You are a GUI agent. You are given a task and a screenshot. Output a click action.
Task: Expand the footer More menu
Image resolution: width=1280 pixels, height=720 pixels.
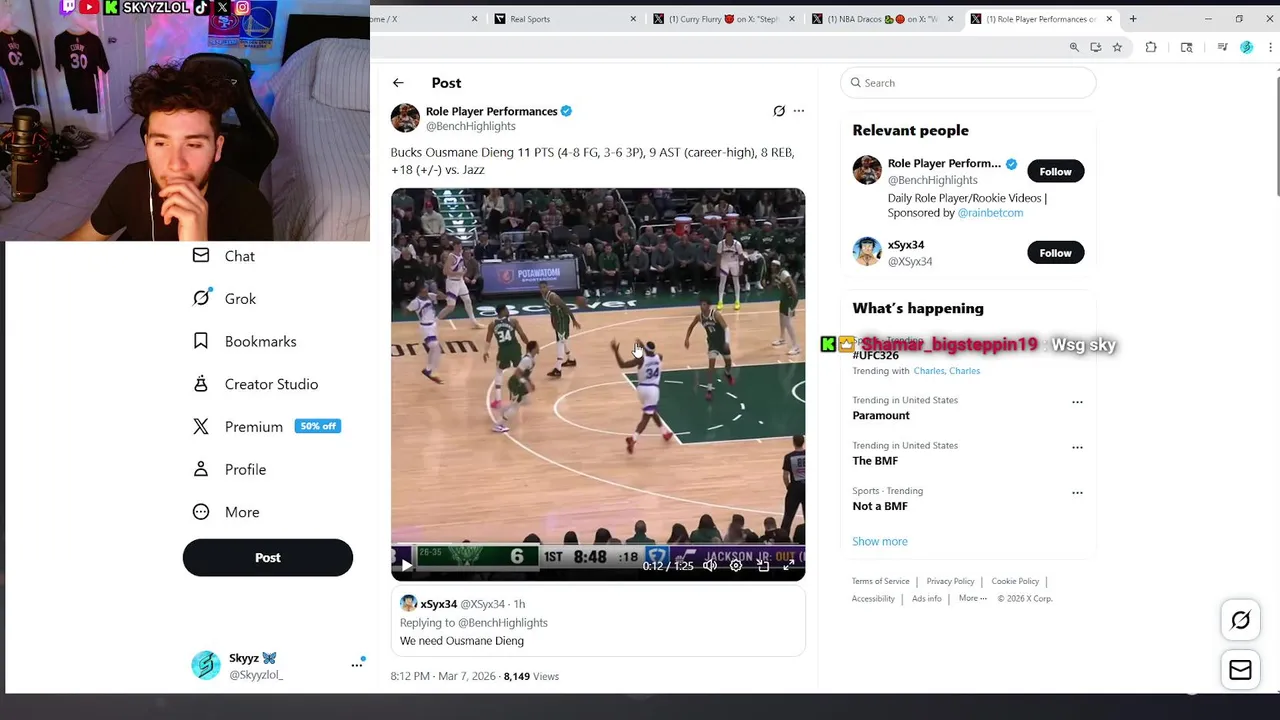point(972,598)
